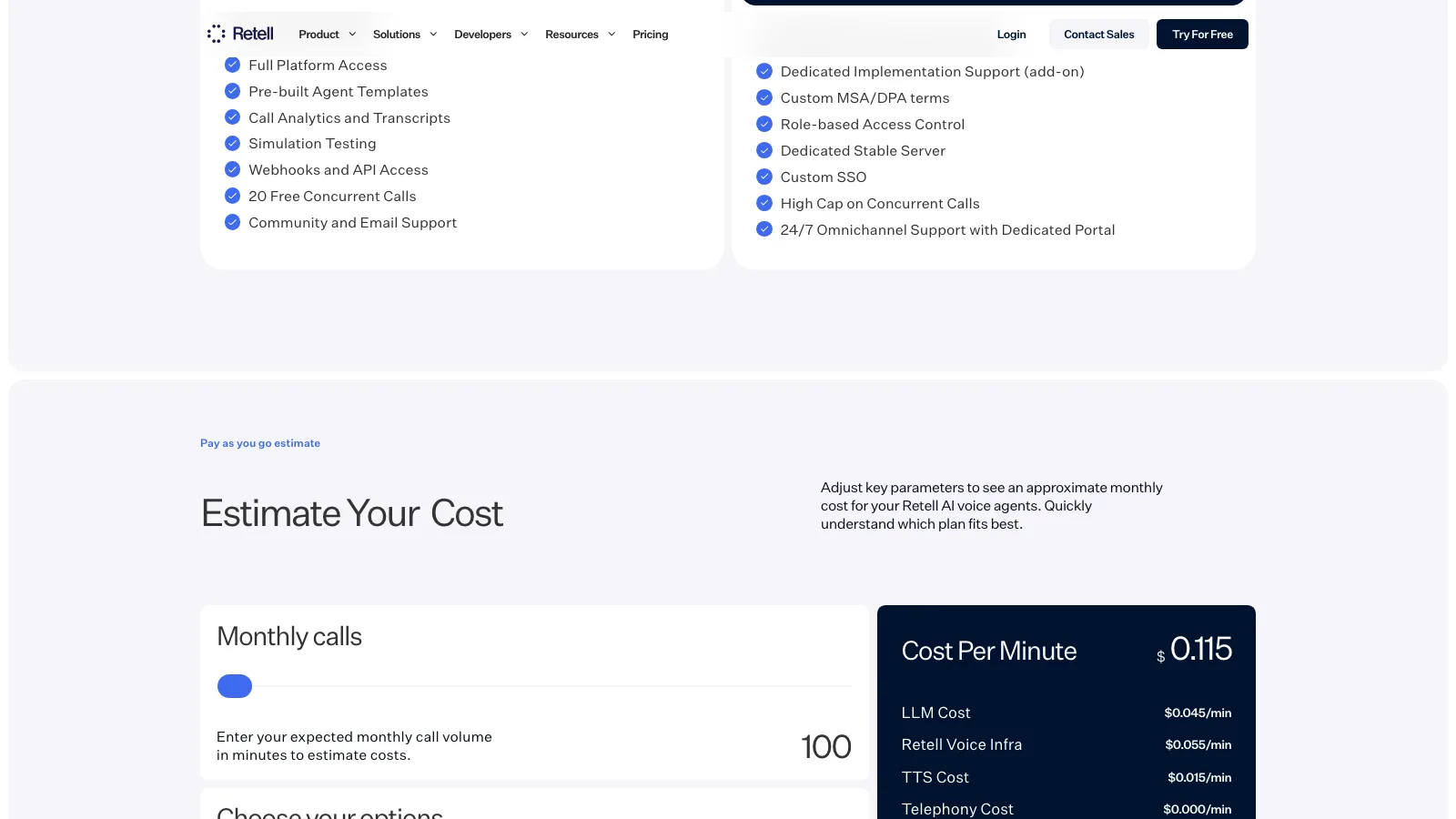Viewport: 1456px width, 819px height.
Task: Click the '$0.055/min' Retell Voice Infra value
Action: [1198, 744]
